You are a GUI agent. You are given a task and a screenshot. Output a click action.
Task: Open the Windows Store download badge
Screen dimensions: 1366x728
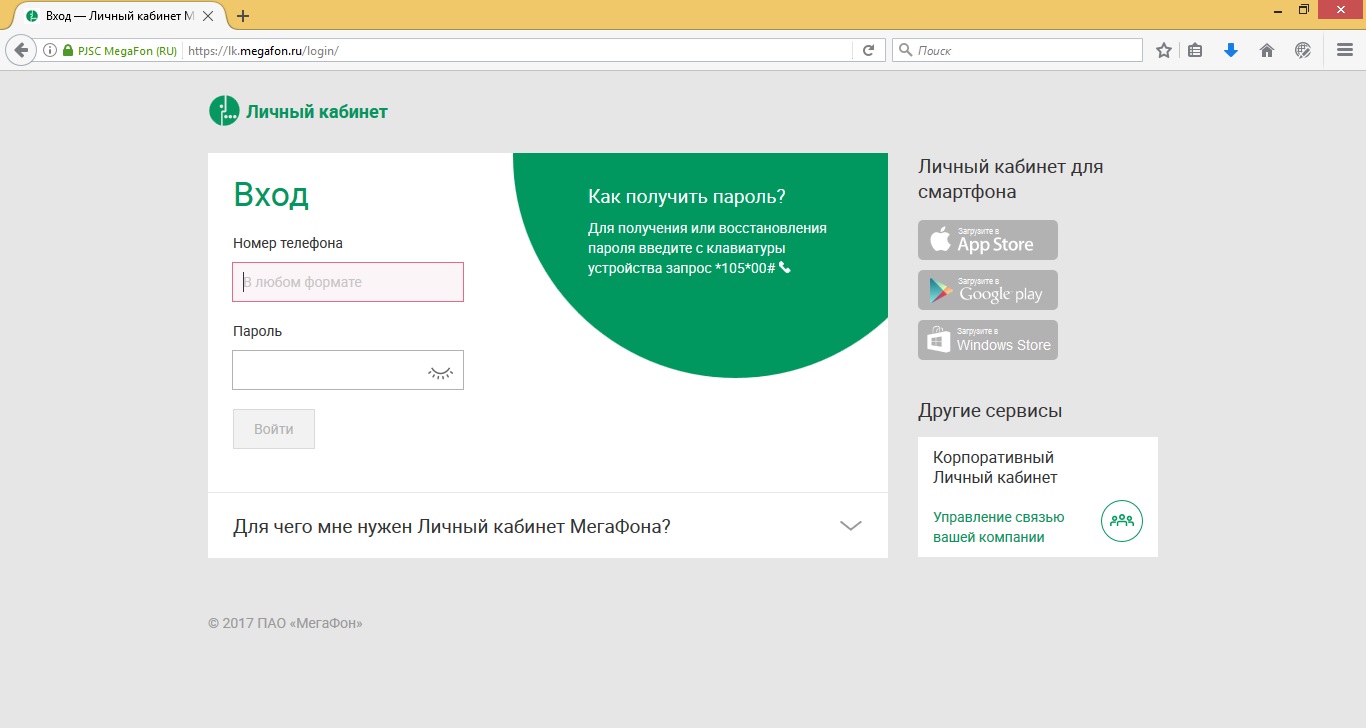click(987, 340)
